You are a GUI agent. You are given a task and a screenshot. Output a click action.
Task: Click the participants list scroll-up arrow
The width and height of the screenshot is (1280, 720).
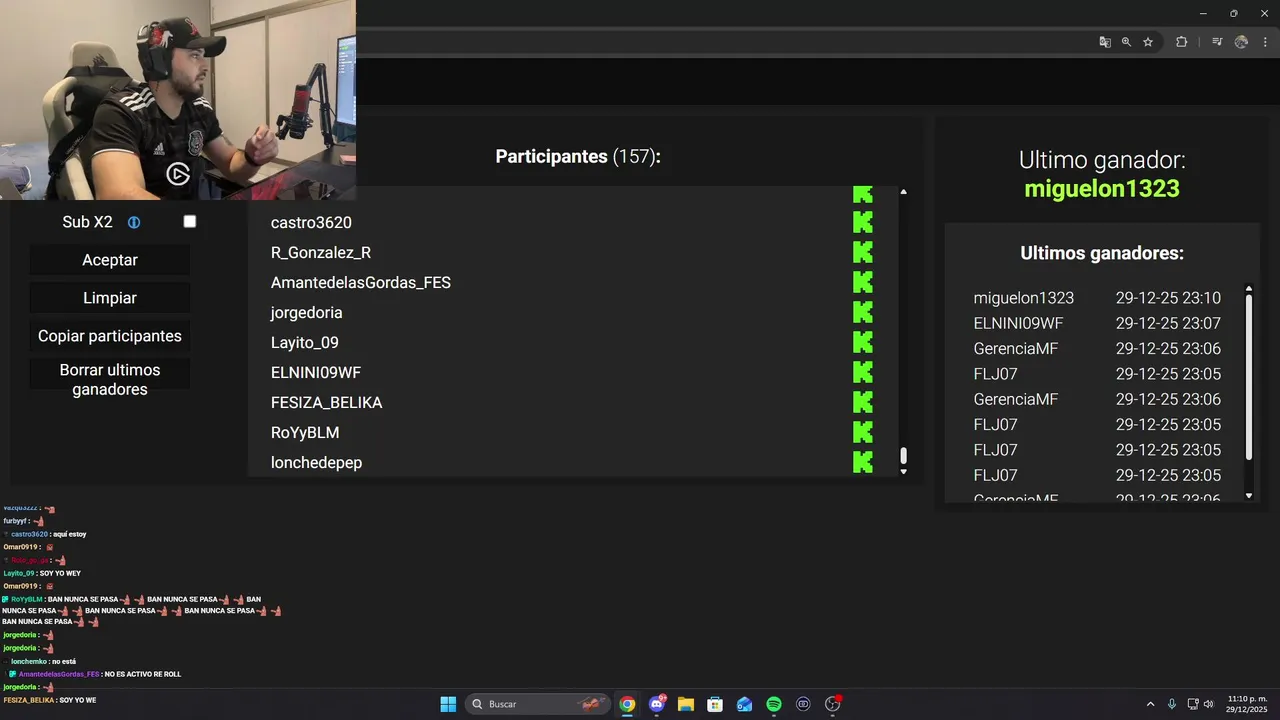(903, 191)
